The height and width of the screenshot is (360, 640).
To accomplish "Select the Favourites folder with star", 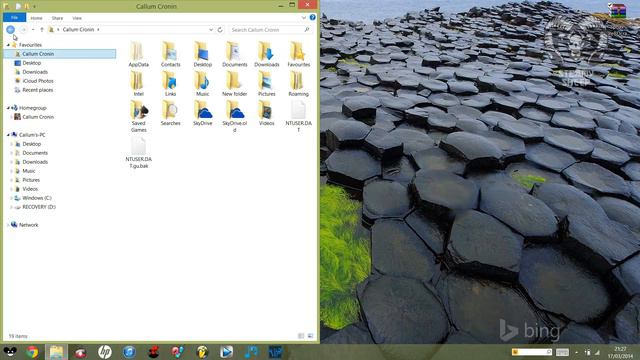I will point(298,54).
